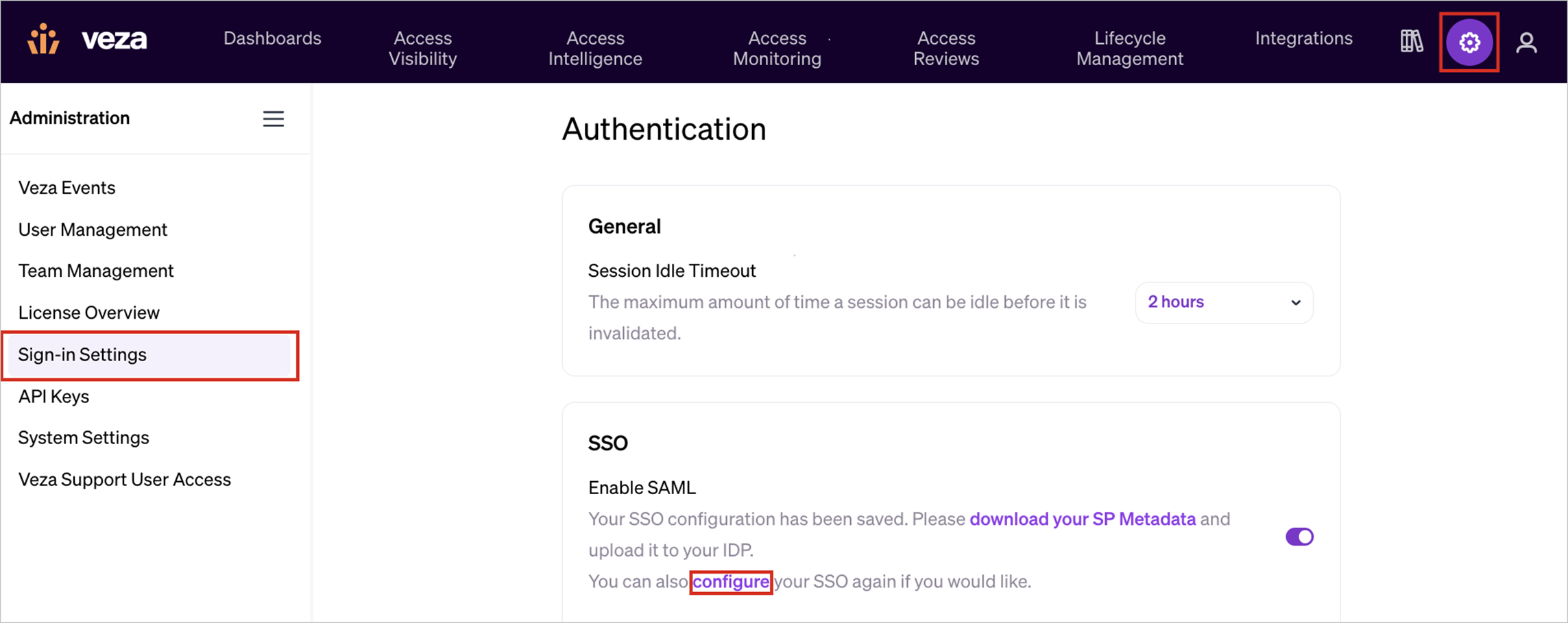
Task: Open Veza Support User Access
Action: [x=124, y=479]
